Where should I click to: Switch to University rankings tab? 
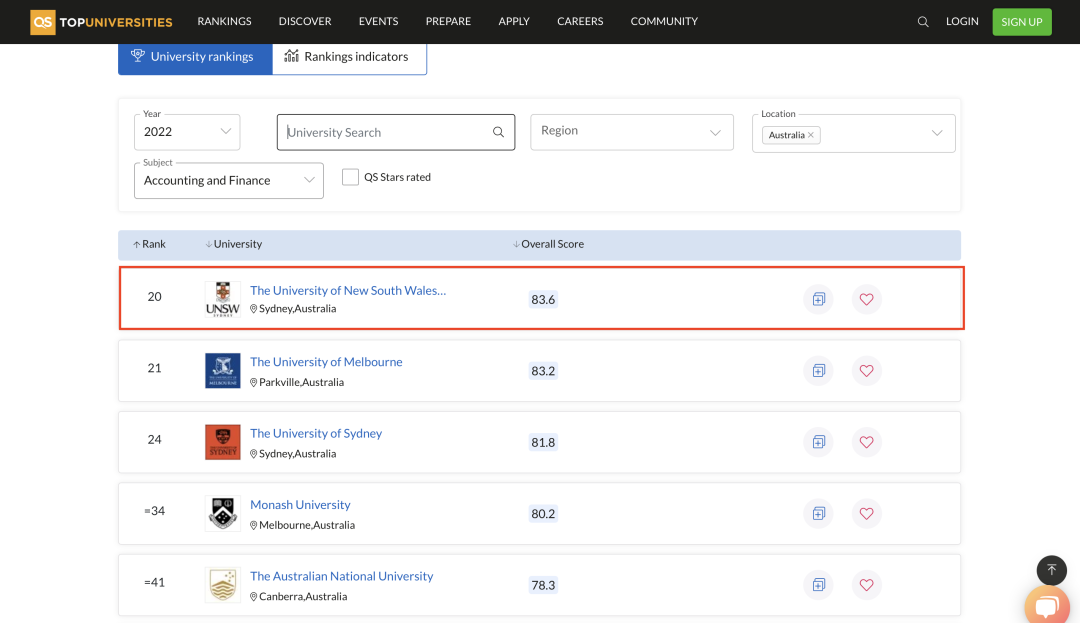click(x=196, y=58)
